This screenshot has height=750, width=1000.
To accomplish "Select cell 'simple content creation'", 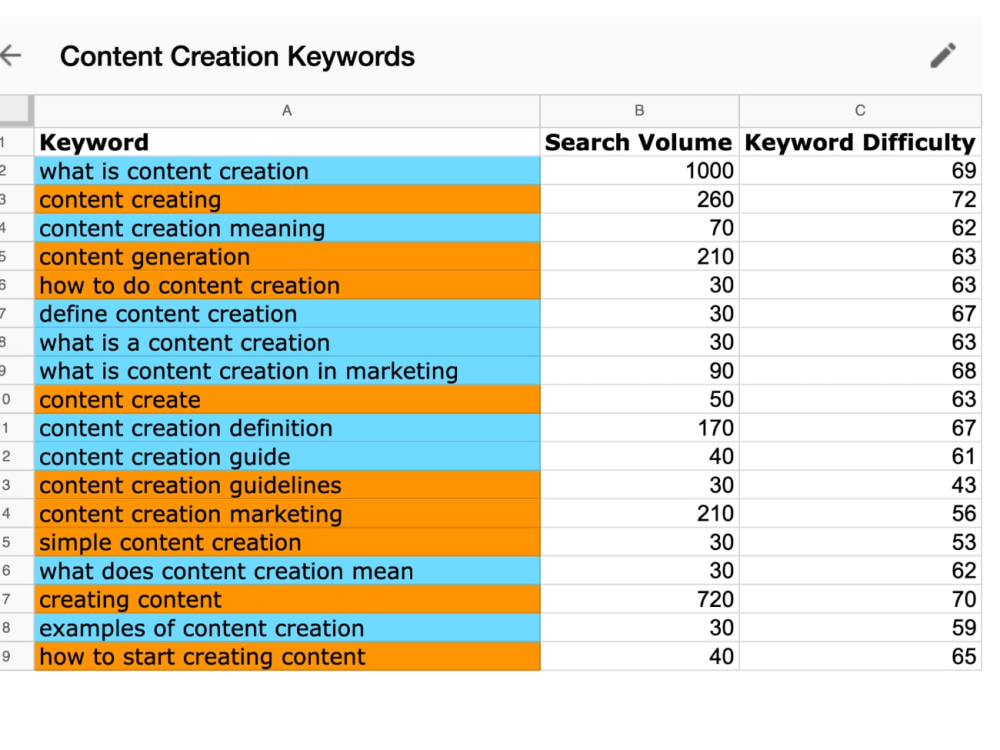I will tap(287, 542).
